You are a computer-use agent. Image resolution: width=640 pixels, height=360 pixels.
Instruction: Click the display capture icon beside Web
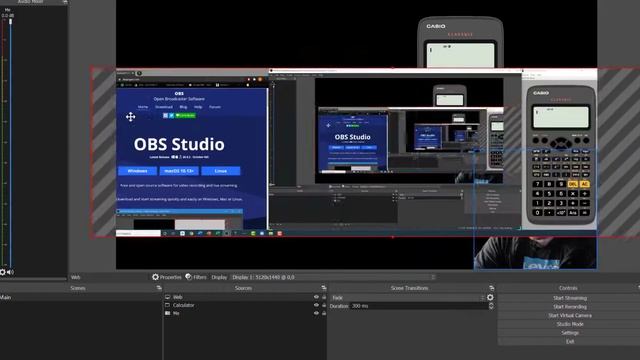coord(168,297)
